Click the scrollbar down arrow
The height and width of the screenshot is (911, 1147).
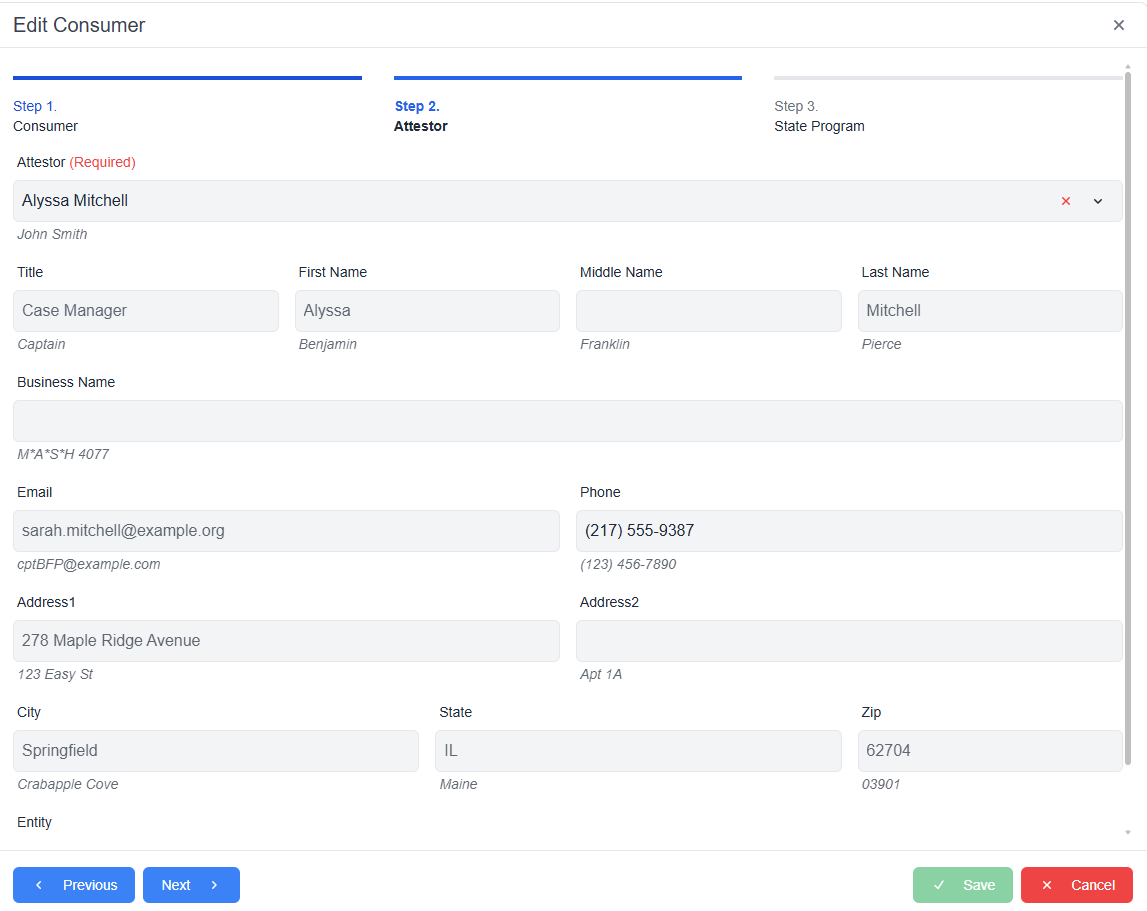1127,832
